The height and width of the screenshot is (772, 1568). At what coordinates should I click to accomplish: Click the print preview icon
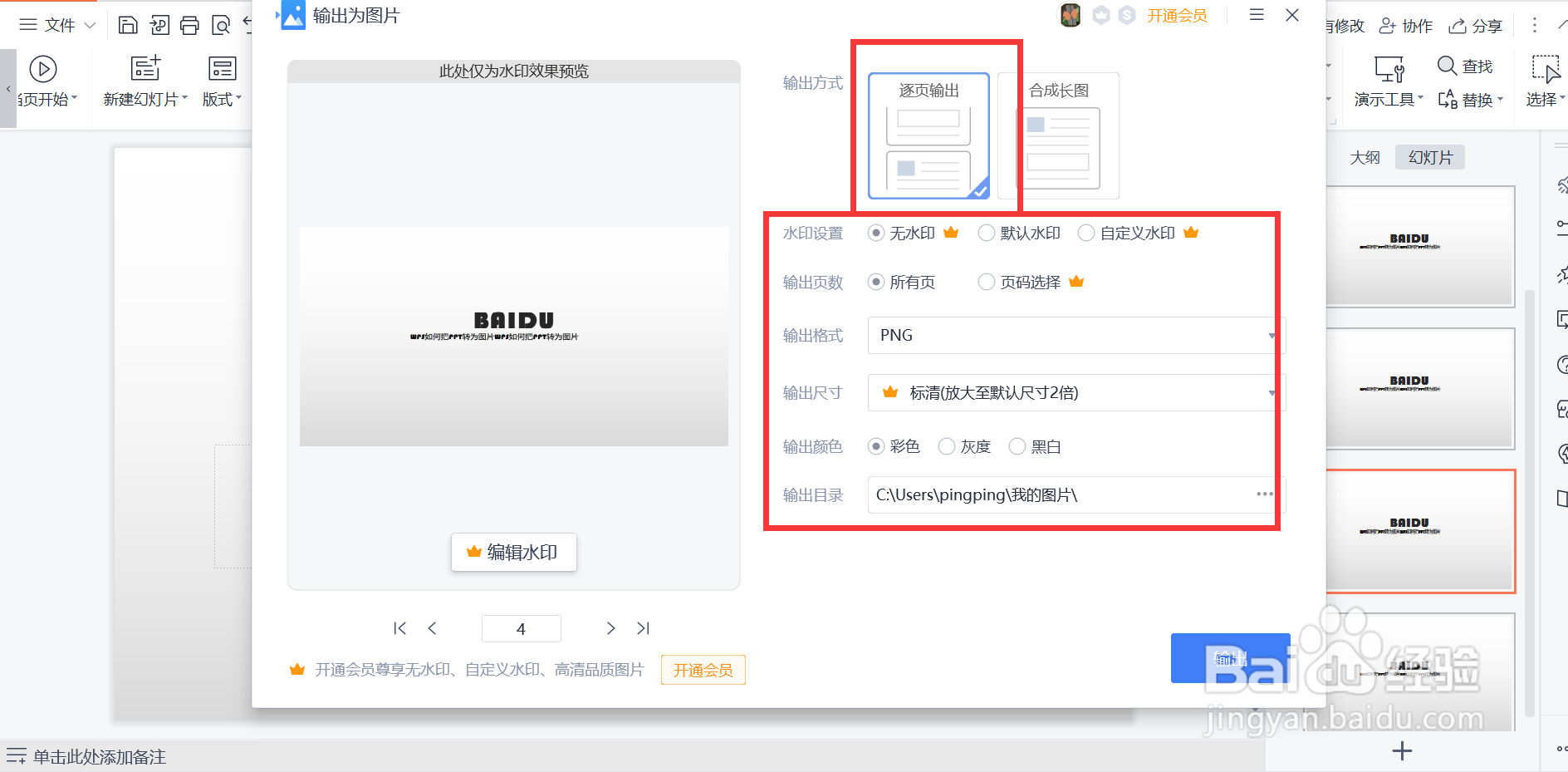[221, 25]
